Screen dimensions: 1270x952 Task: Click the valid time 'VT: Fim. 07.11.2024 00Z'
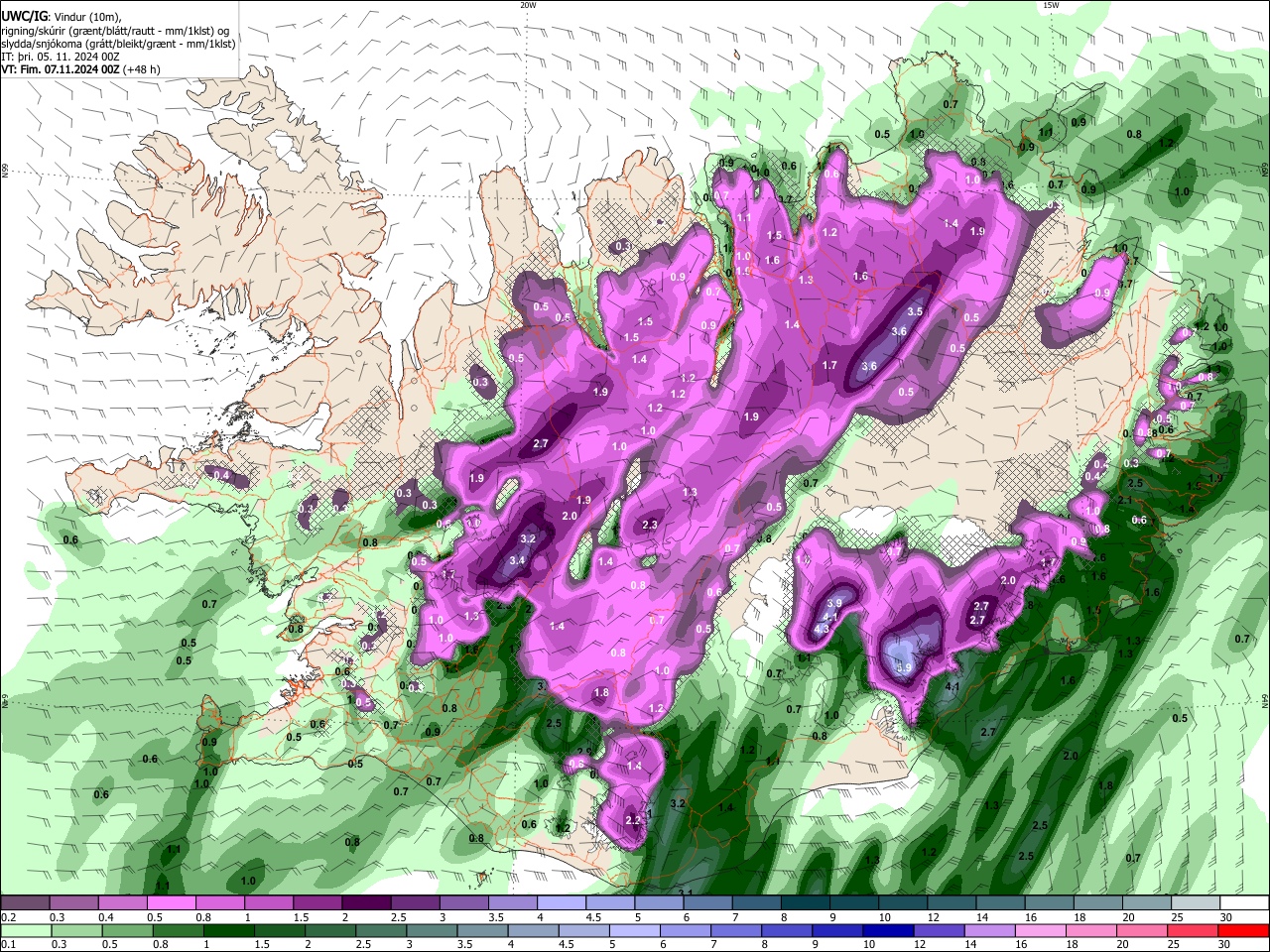click(62, 69)
